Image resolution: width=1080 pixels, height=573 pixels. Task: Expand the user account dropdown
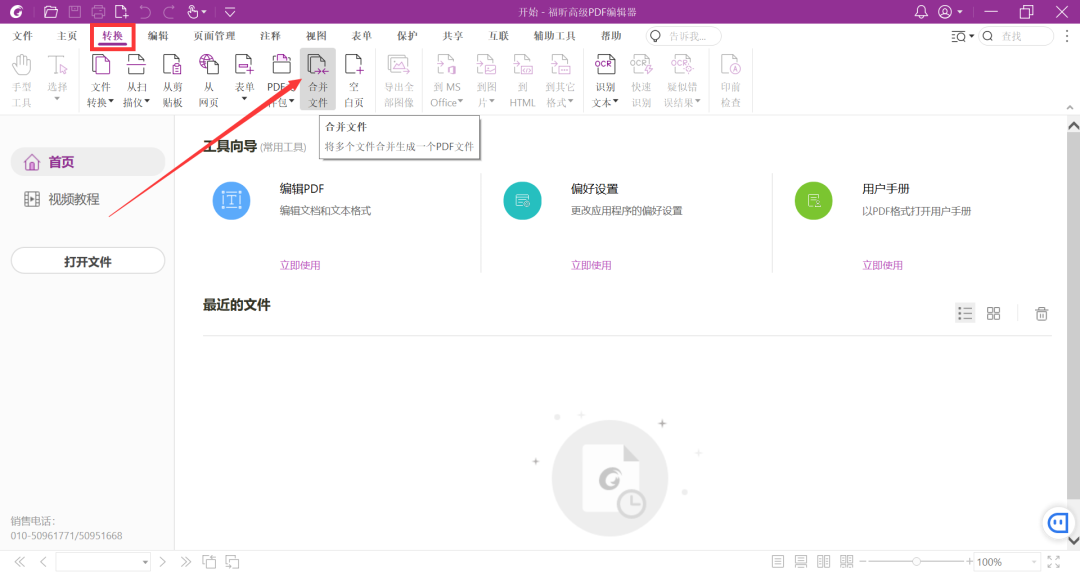point(959,12)
